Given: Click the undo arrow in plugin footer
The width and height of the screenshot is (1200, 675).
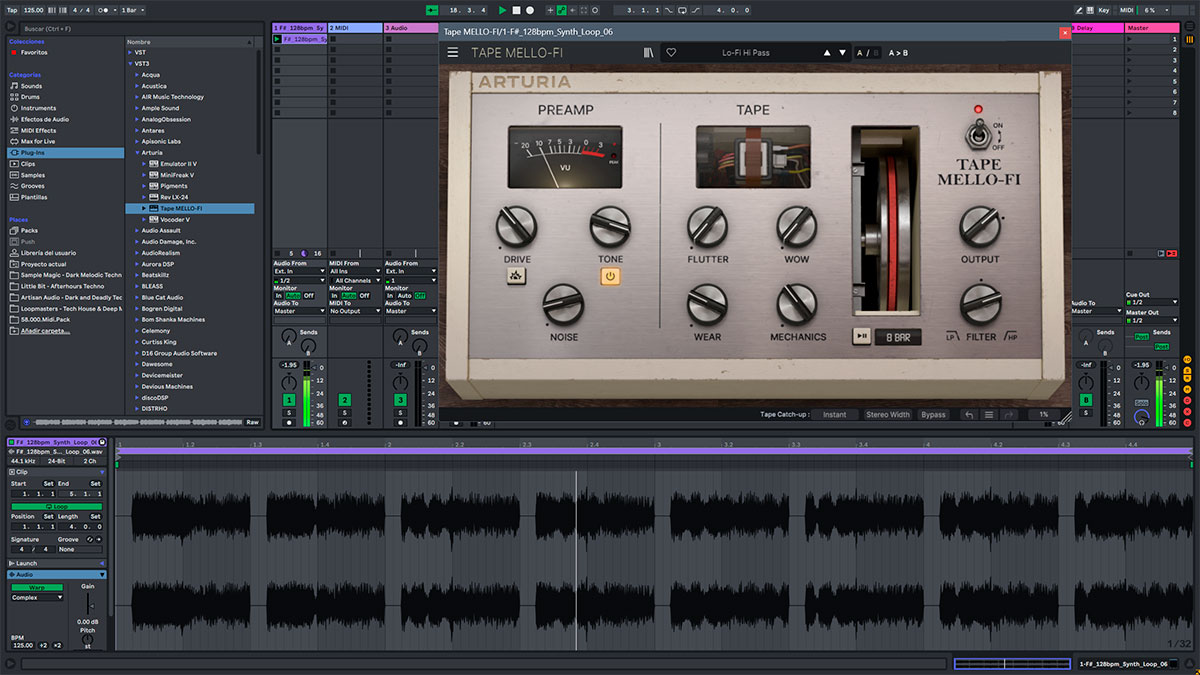Looking at the screenshot, I should coord(968,414).
